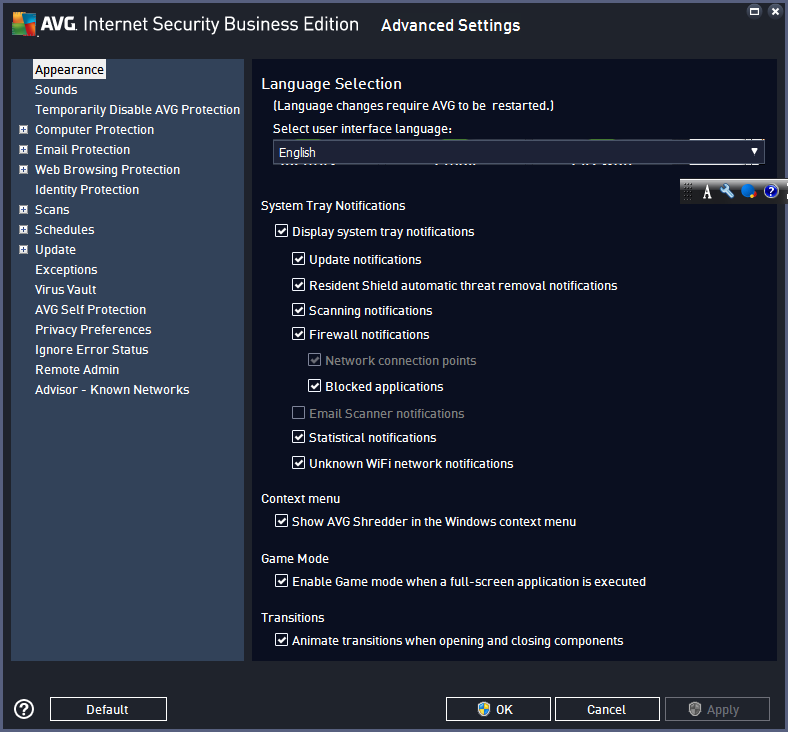Toggle Resident Shield automatic threat removal notifications
The image size is (788, 732).
coord(299,285)
